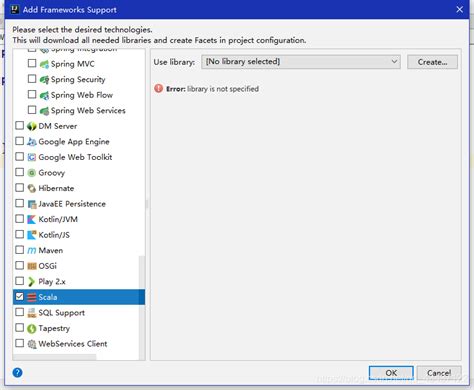Image resolution: width=474 pixels, height=390 pixels.
Task: Click the IntelliJ icon in the title bar
Action: pos(15,9)
